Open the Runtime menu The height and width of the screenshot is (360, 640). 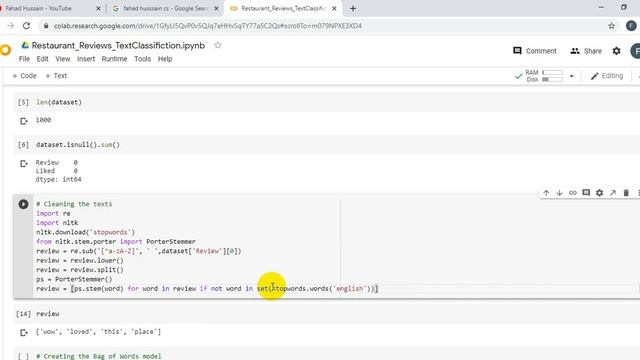114,59
